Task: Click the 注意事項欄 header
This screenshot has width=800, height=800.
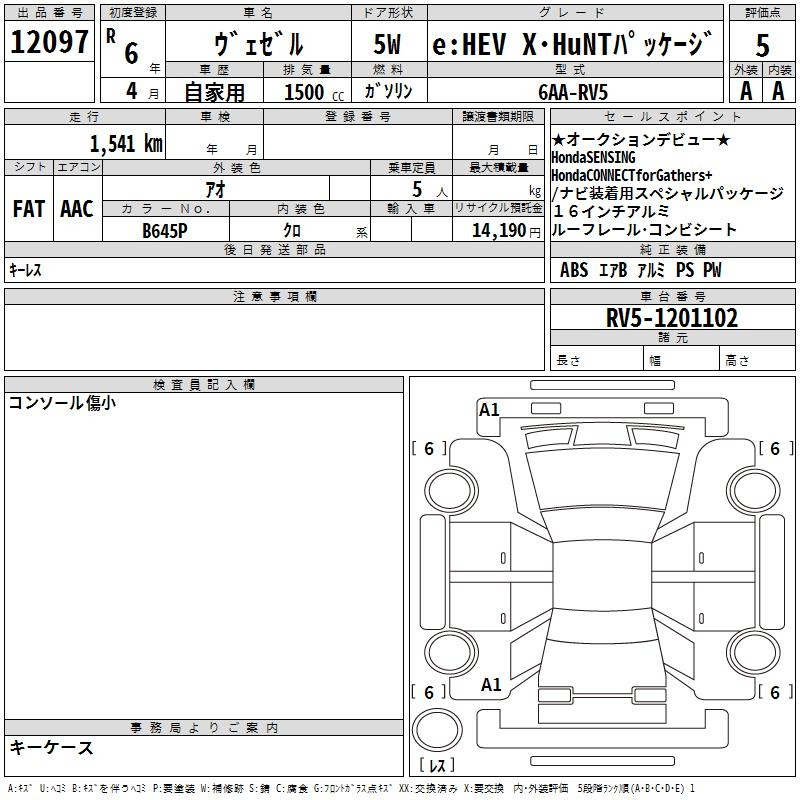Action: click(x=275, y=296)
